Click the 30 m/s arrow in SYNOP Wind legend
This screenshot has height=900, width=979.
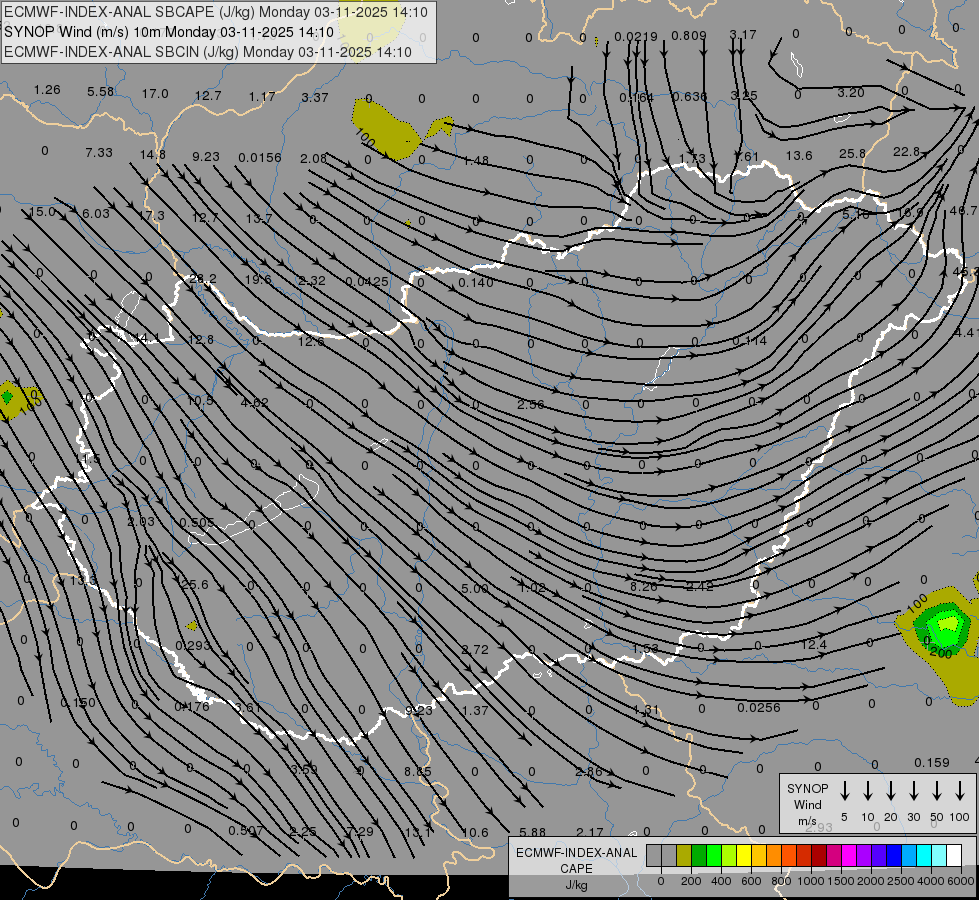tap(913, 790)
